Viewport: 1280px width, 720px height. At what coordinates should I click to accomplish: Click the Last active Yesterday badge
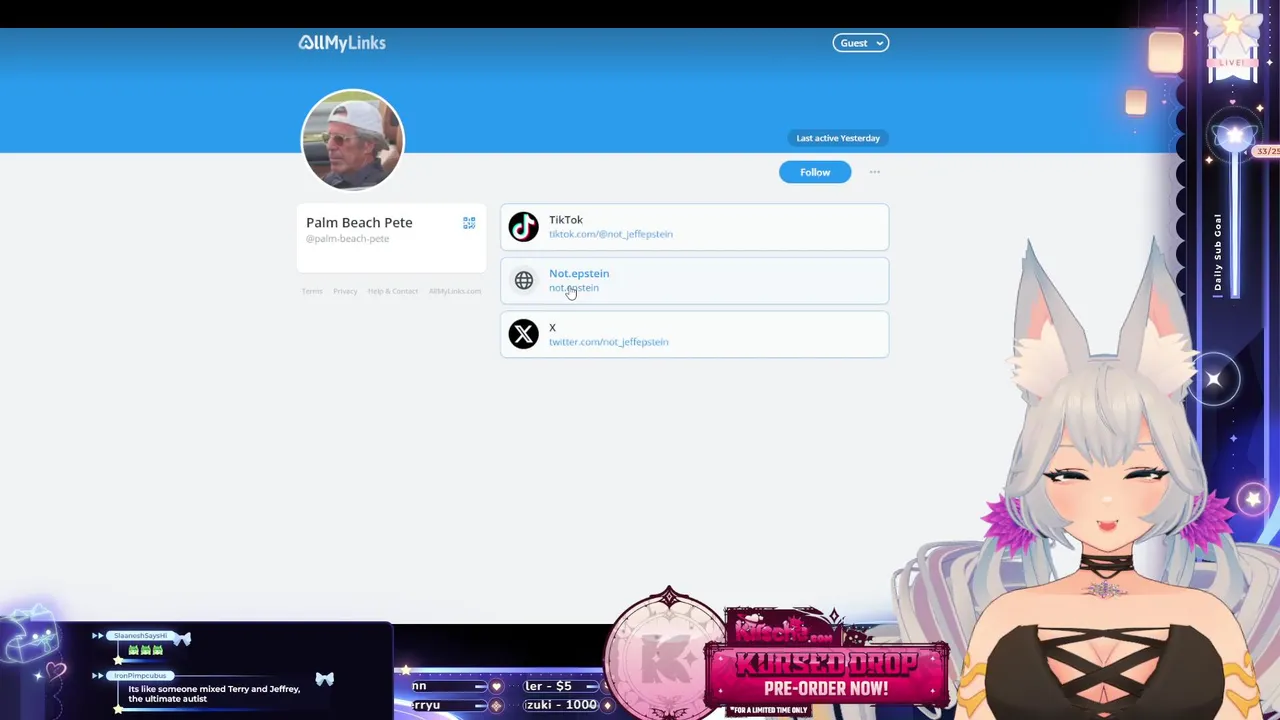838,138
